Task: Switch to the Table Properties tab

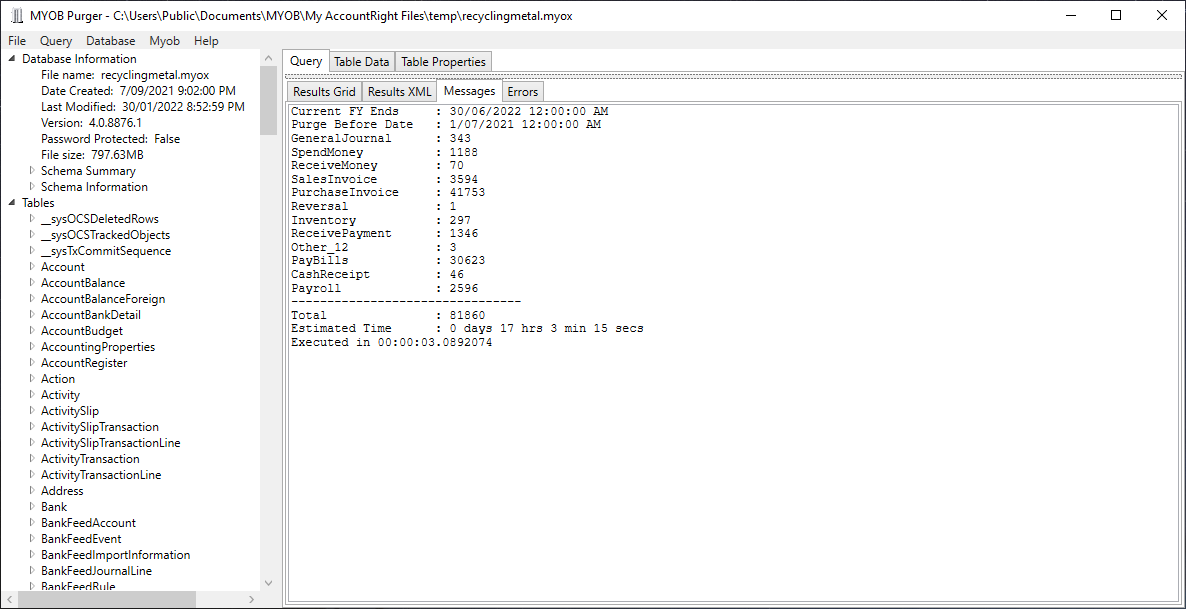Action: [444, 62]
